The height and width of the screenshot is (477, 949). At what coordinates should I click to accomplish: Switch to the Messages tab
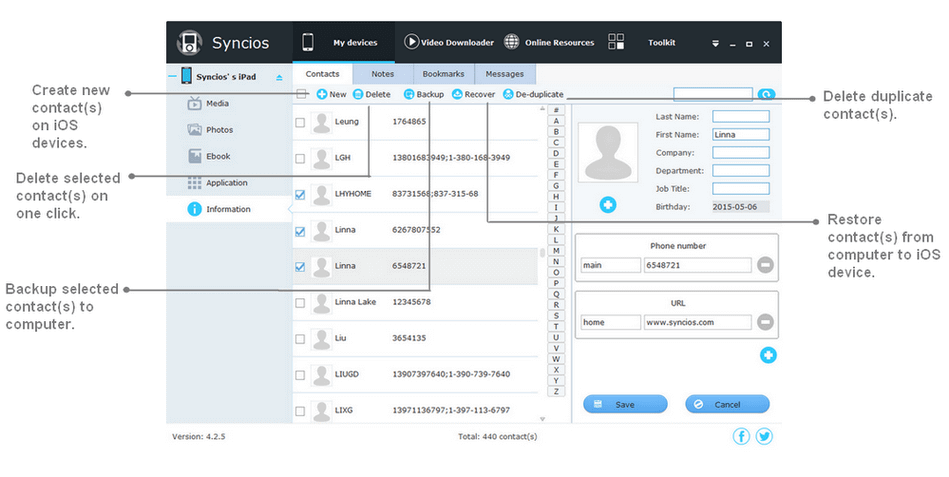coord(505,74)
